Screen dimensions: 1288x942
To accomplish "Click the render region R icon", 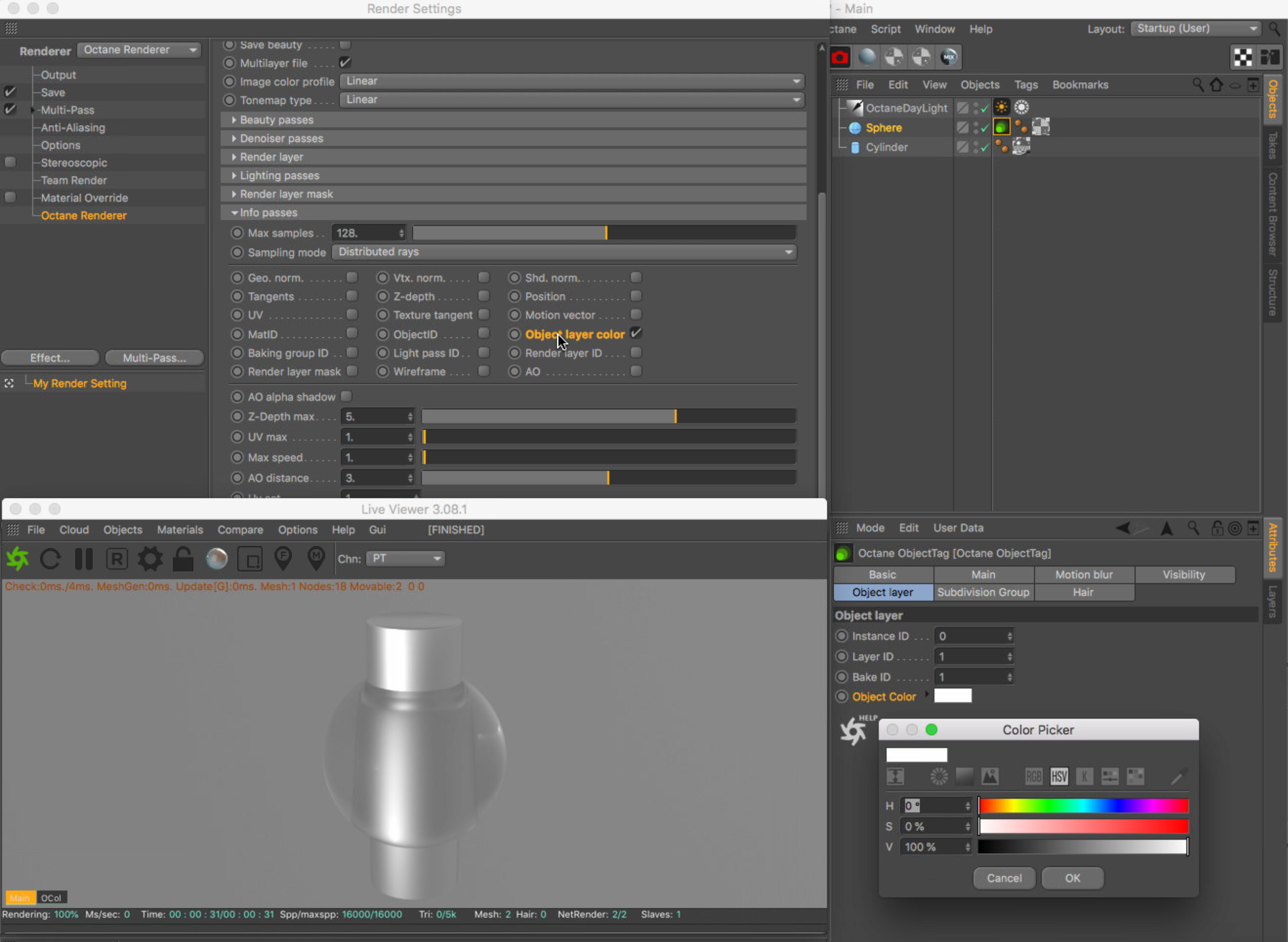I will click(x=117, y=559).
